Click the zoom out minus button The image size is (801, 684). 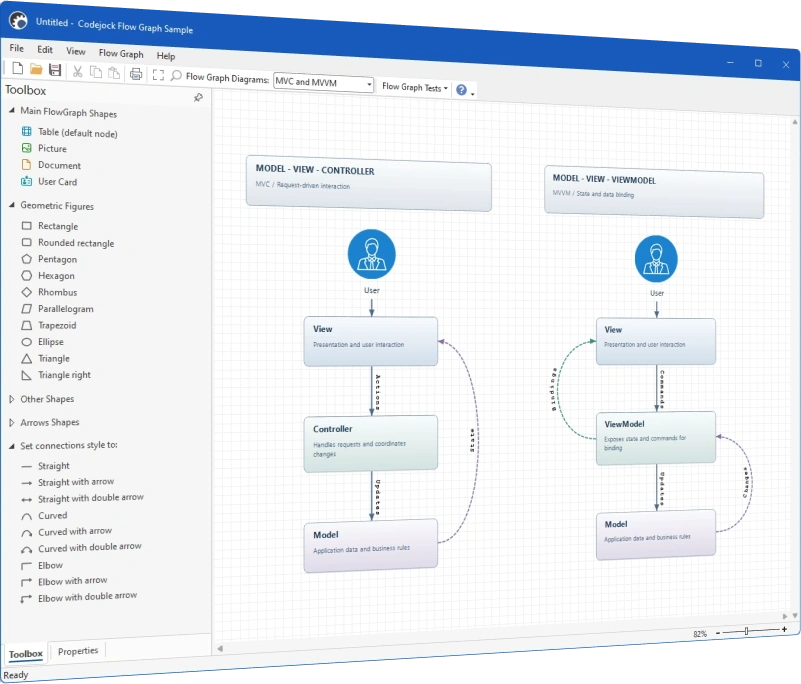[718, 633]
